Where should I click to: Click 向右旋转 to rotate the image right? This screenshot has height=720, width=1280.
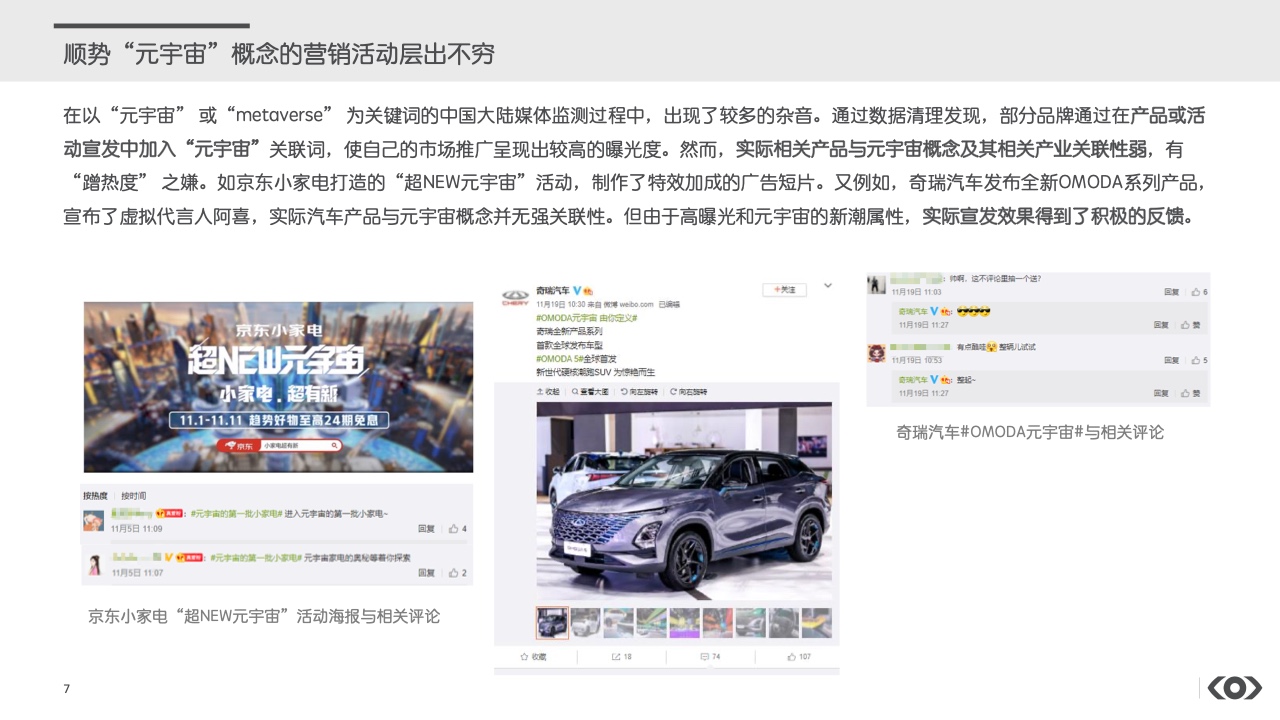point(689,392)
